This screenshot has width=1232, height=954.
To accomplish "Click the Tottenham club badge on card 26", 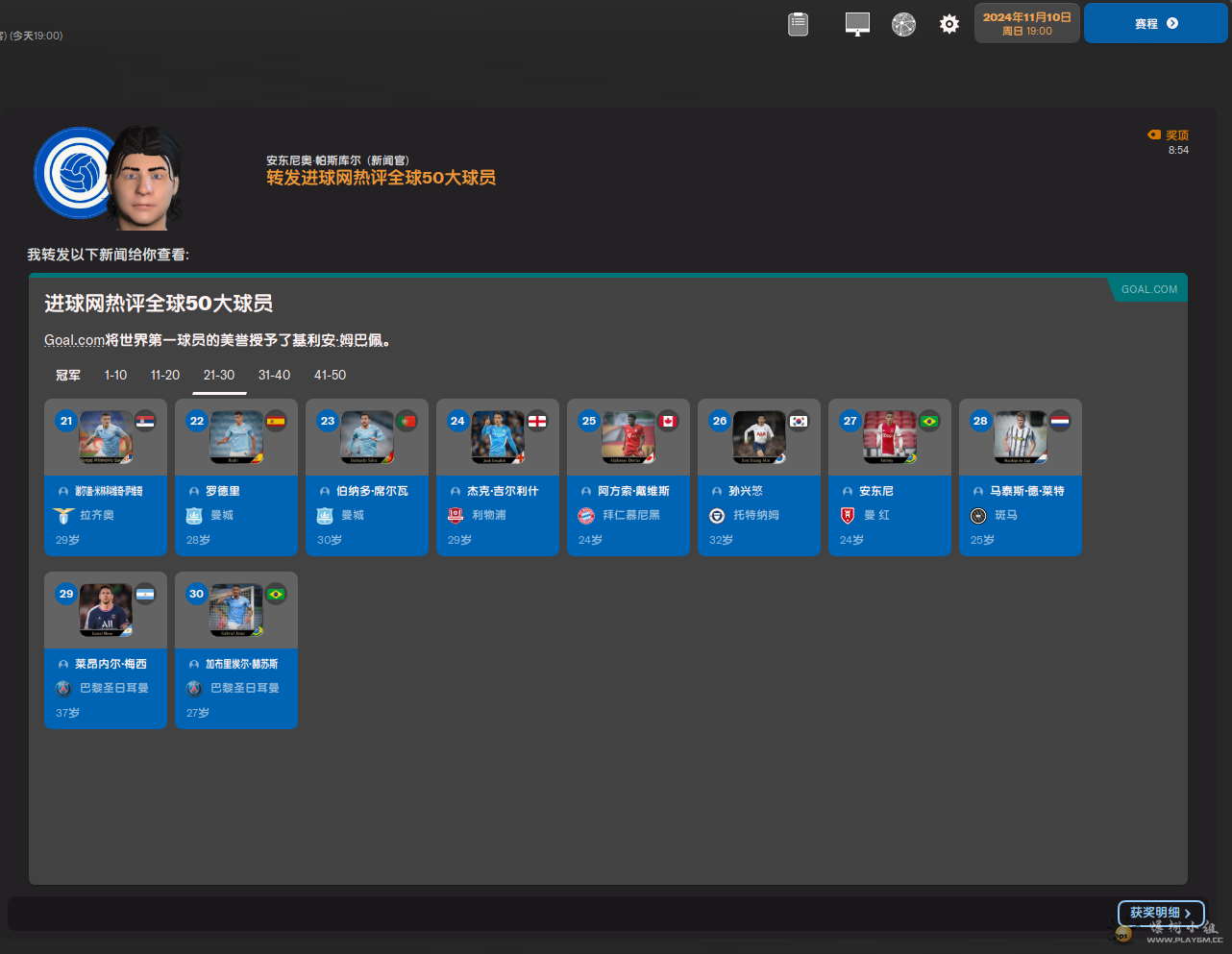I will (717, 516).
